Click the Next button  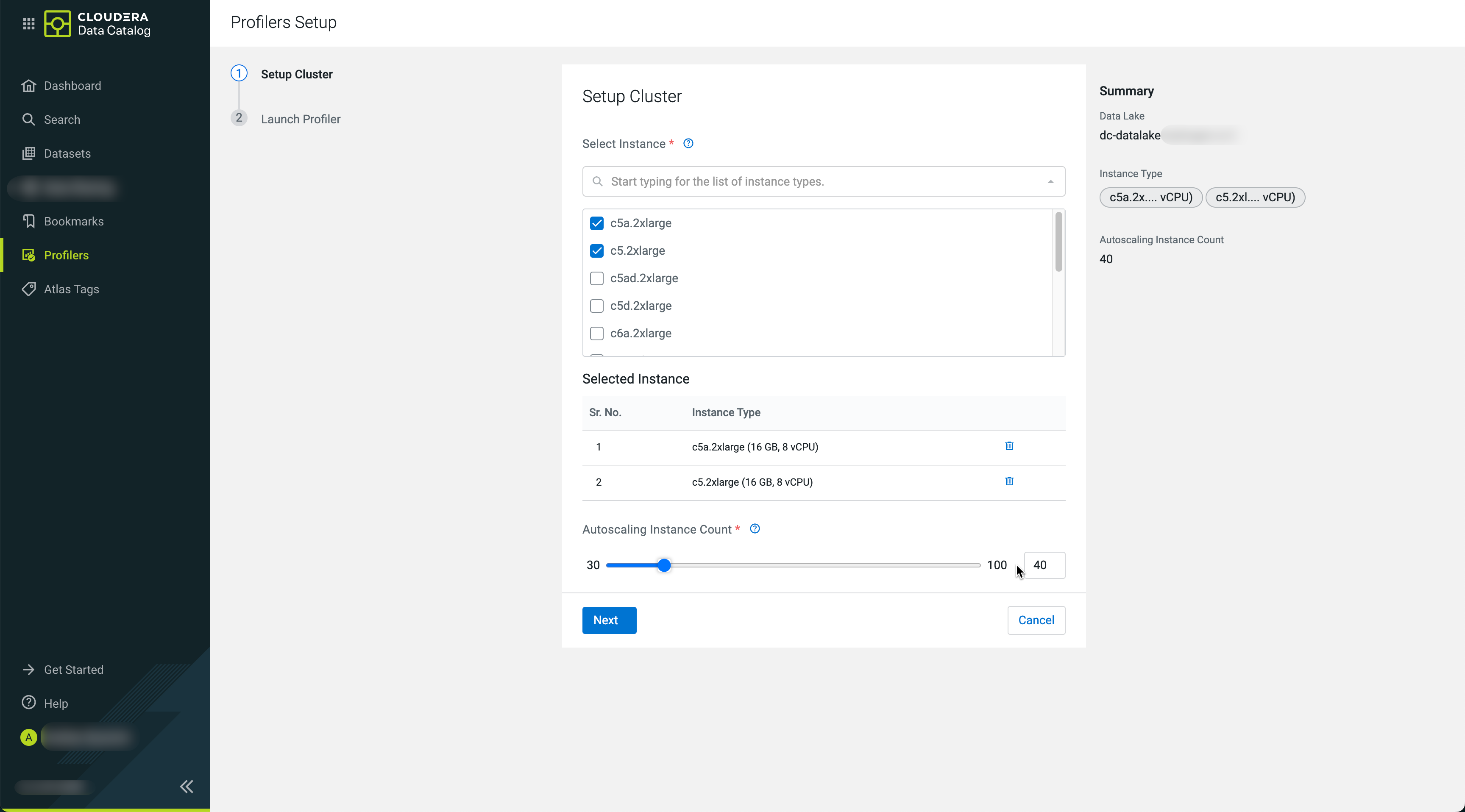pos(609,620)
